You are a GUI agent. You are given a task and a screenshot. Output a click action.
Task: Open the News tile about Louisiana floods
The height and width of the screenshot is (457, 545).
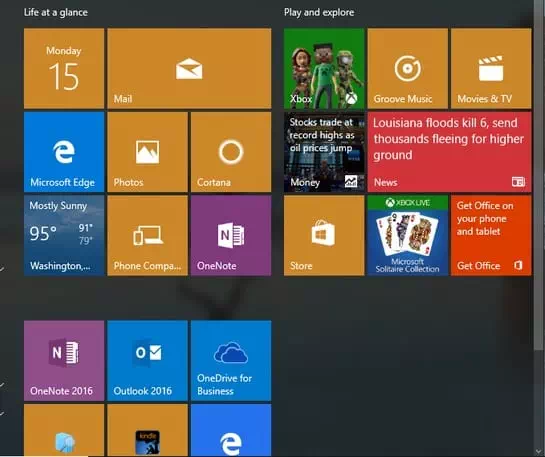pos(449,152)
